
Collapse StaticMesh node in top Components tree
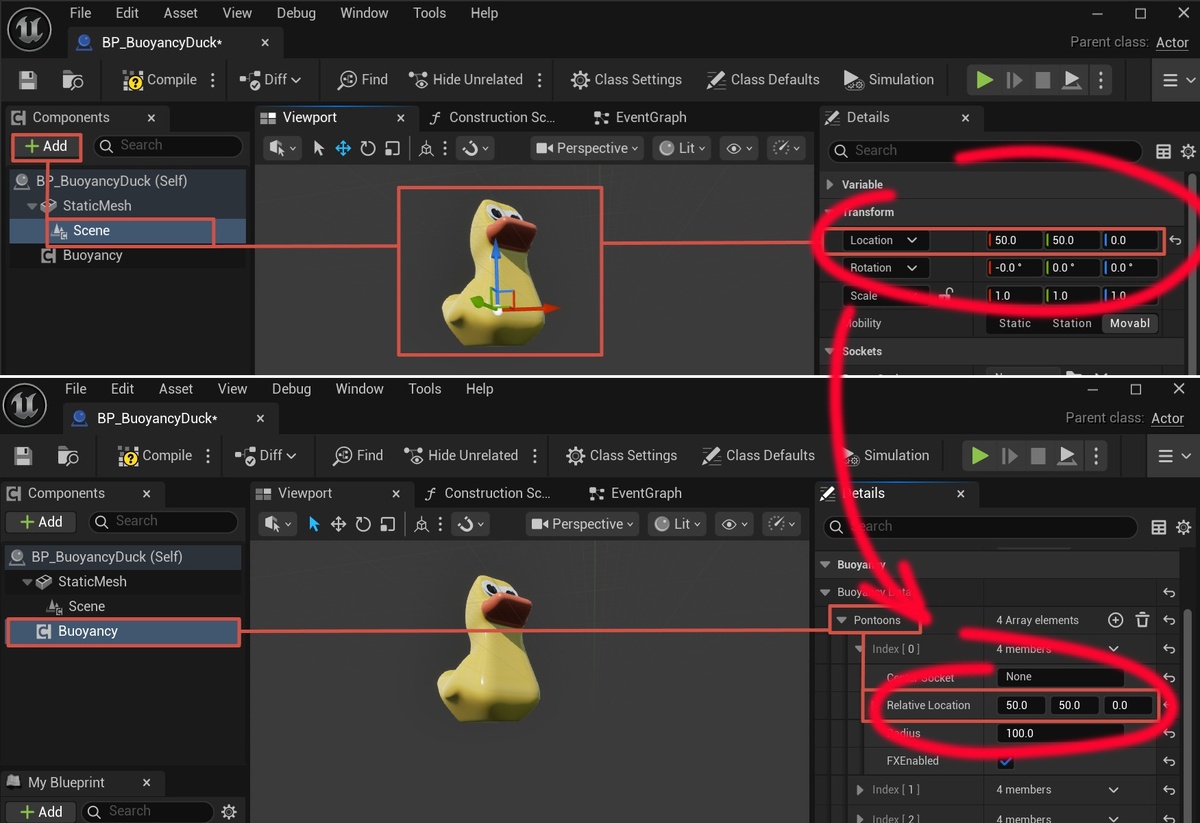(x=33, y=206)
